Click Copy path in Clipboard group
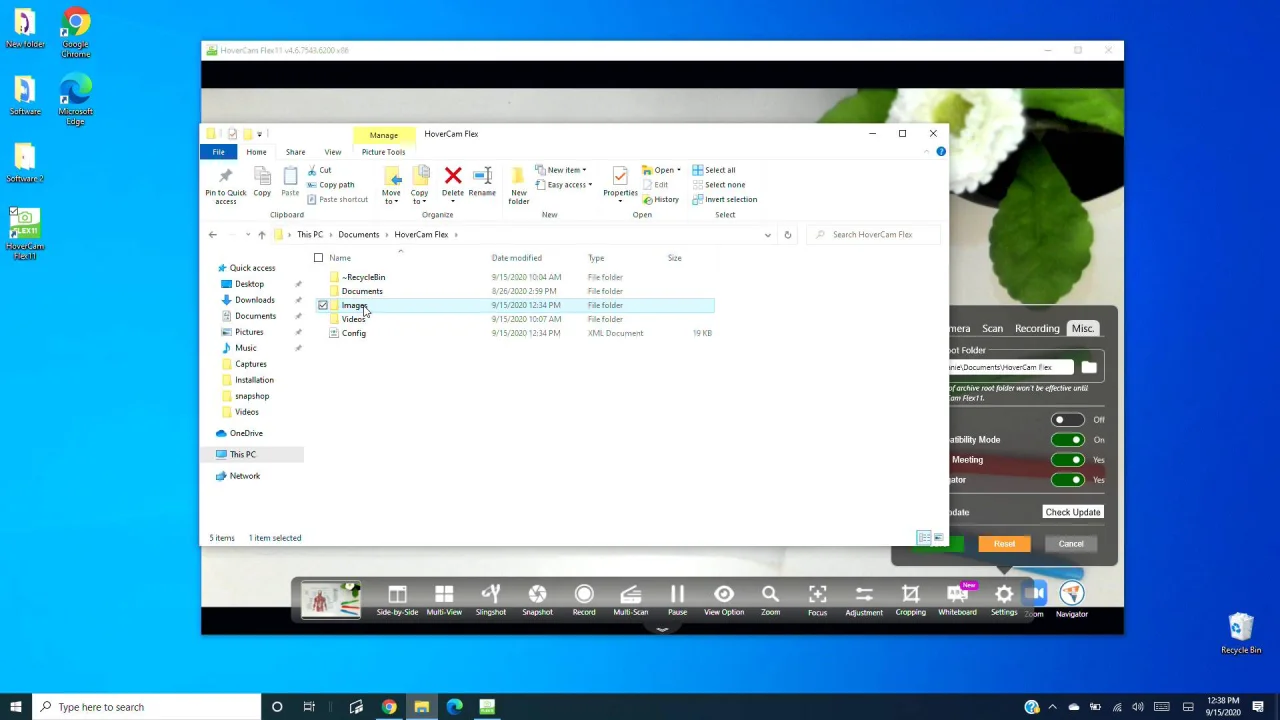Viewport: 1280px width, 720px height. point(331,185)
